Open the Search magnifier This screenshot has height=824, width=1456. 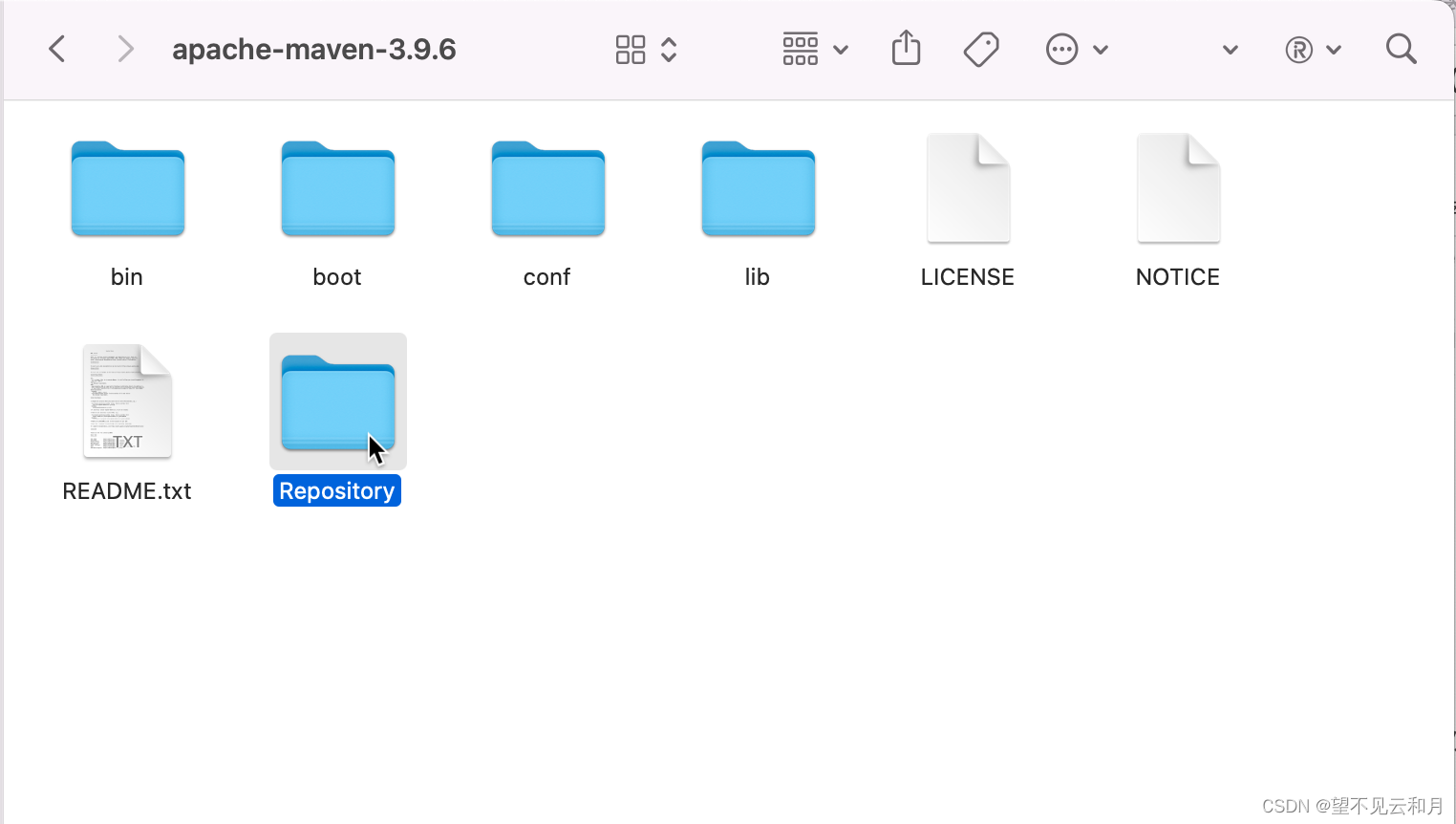click(x=1401, y=49)
